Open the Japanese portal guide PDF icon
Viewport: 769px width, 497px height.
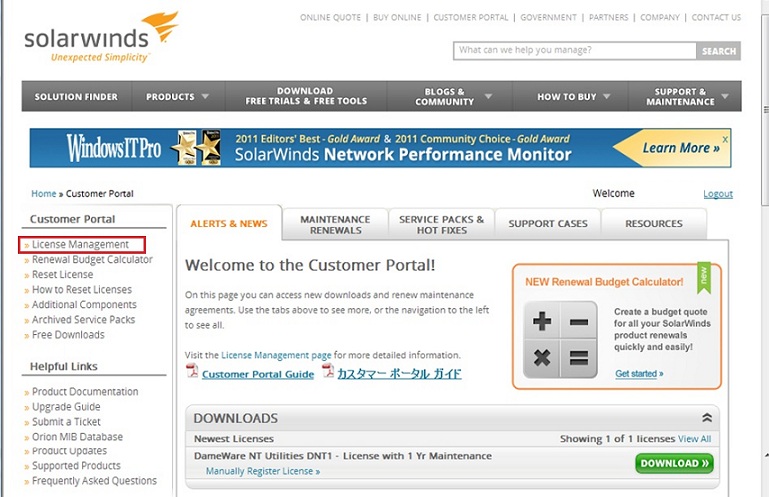pyautogui.click(x=328, y=371)
